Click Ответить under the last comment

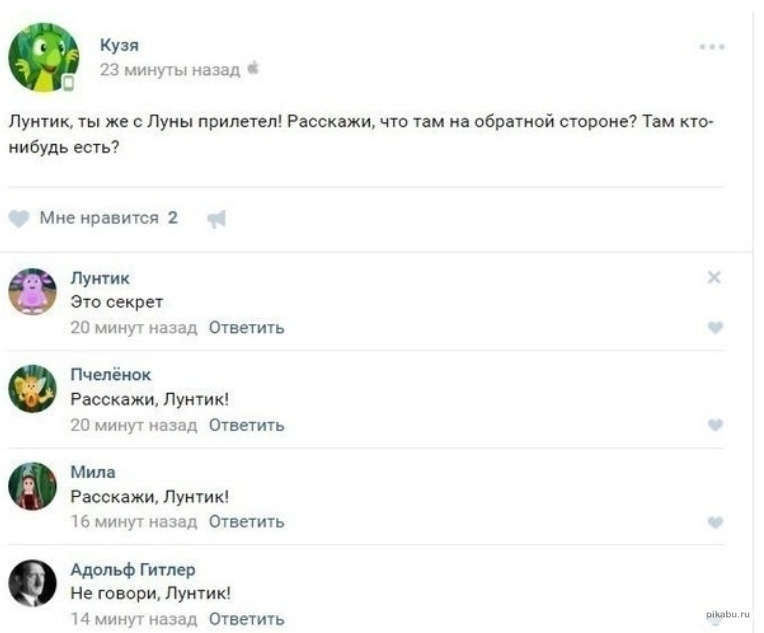point(246,619)
